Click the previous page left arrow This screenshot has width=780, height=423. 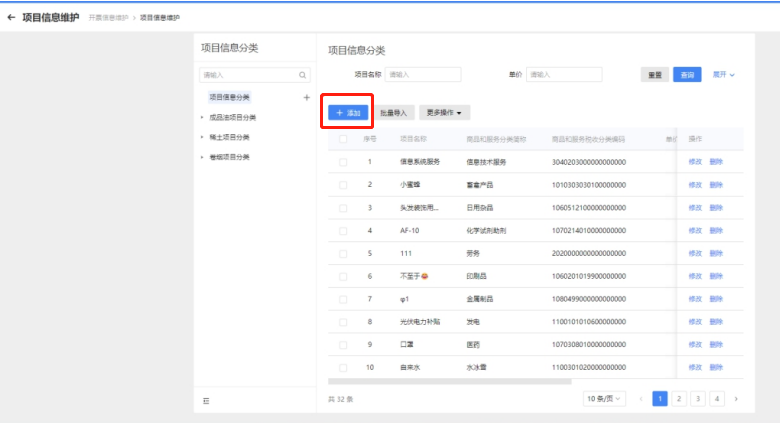641,398
